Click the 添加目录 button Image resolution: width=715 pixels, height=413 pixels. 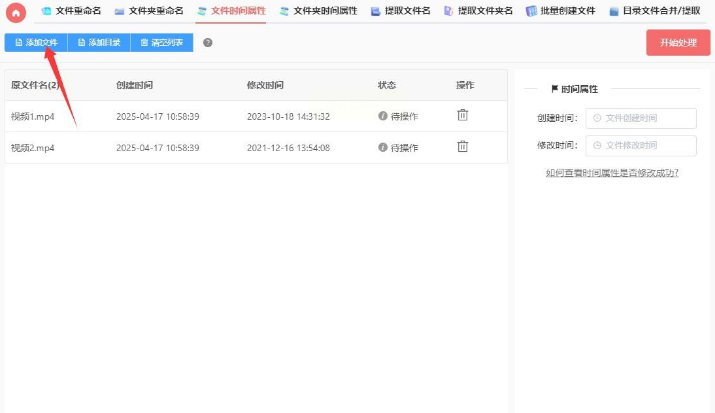coord(99,43)
